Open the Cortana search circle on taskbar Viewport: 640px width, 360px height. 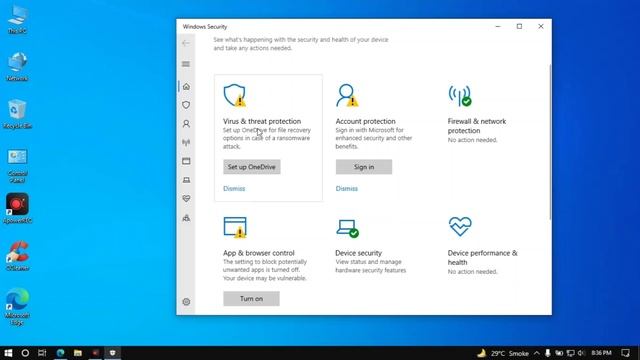(25, 353)
